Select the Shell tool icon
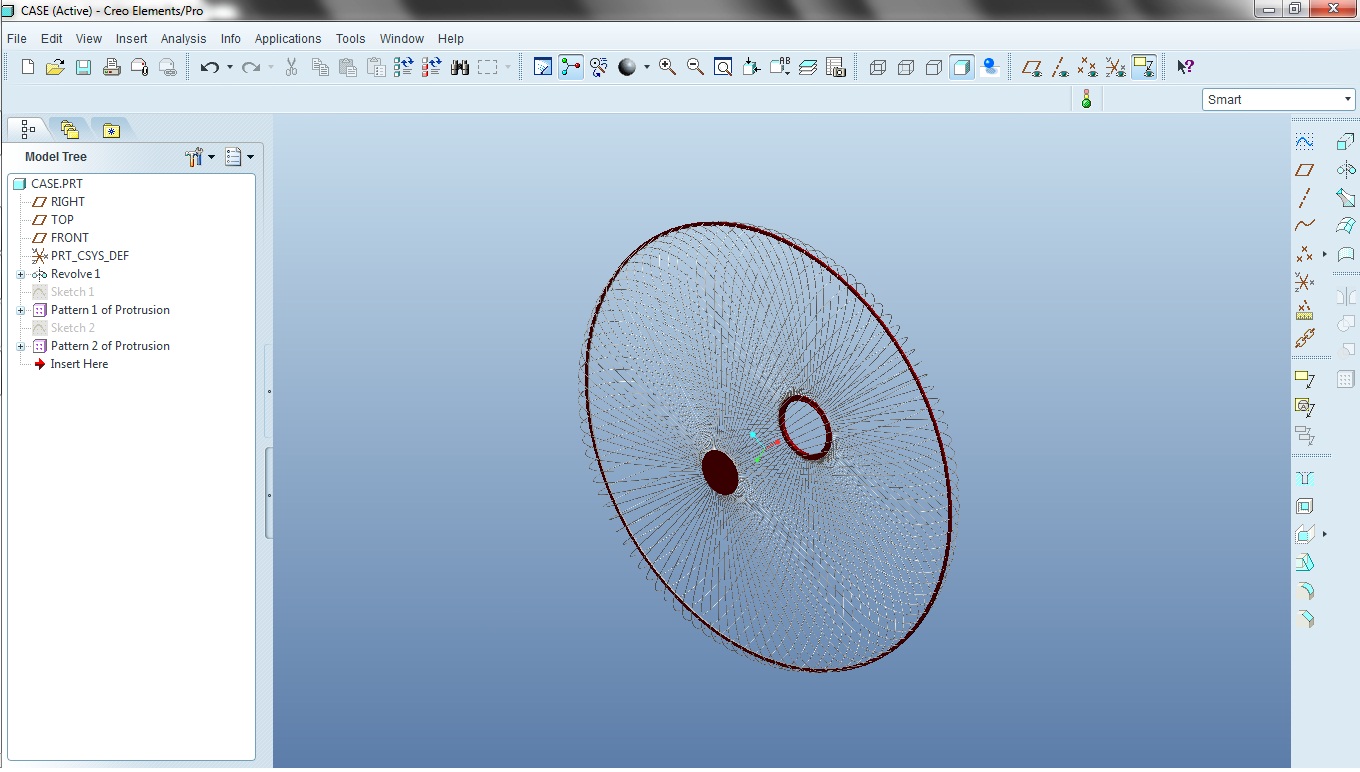The image size is (1360, 772). click(x=1304, y=507)
